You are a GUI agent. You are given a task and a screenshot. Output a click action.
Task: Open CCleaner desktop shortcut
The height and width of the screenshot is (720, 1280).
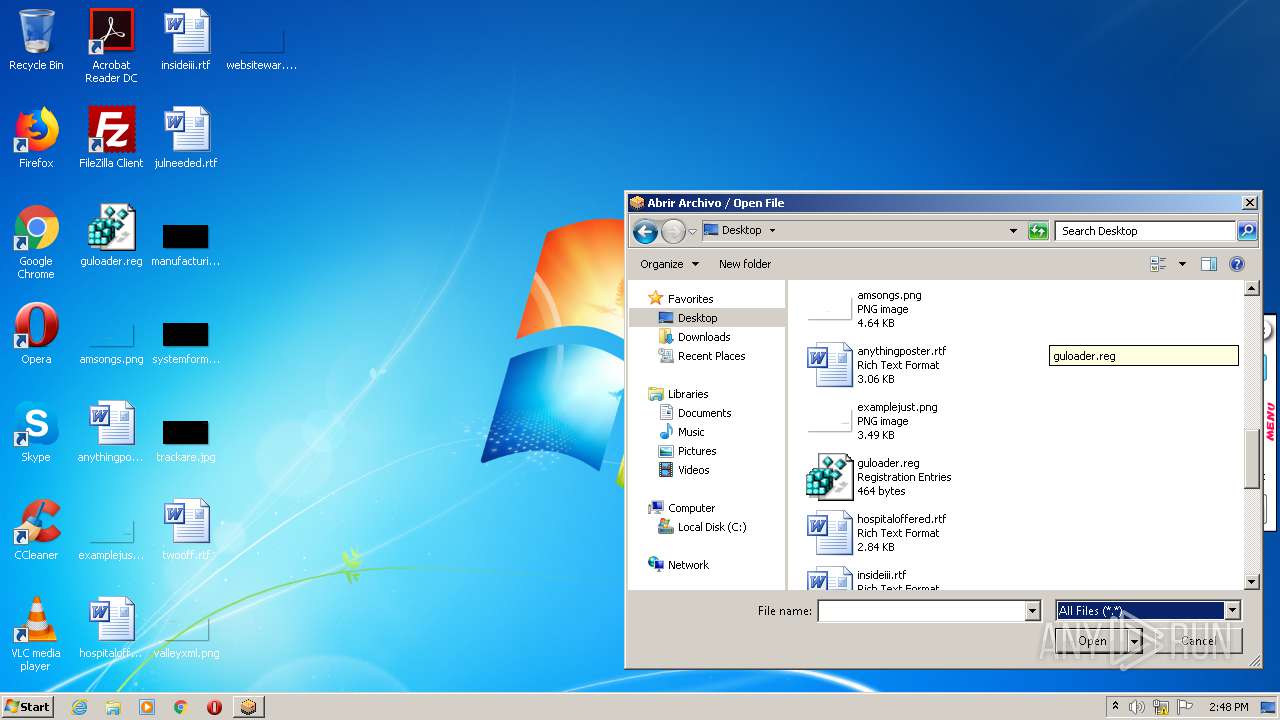(x=36, y=532)
